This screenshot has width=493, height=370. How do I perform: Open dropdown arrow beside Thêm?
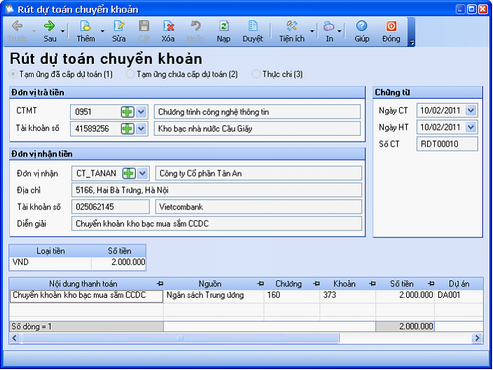(x=102, y=31)
